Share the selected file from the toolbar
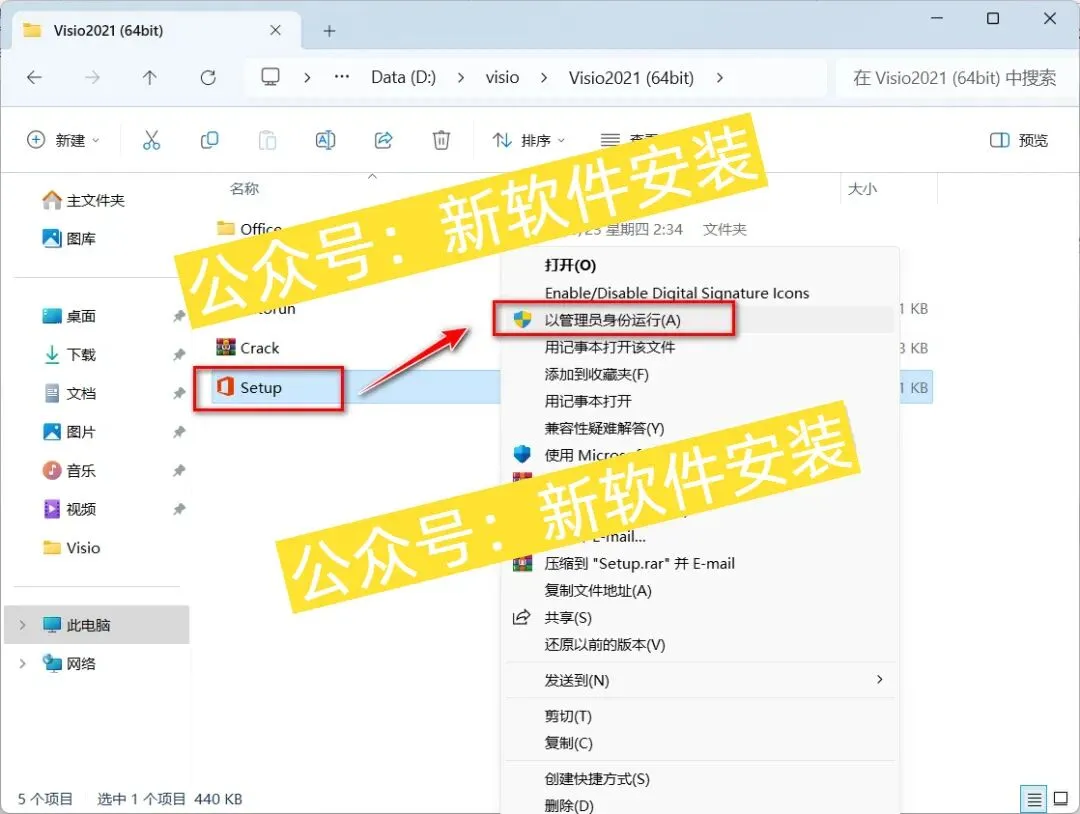Viewport: 1080px width, 814px height. [x=384, y=140]
